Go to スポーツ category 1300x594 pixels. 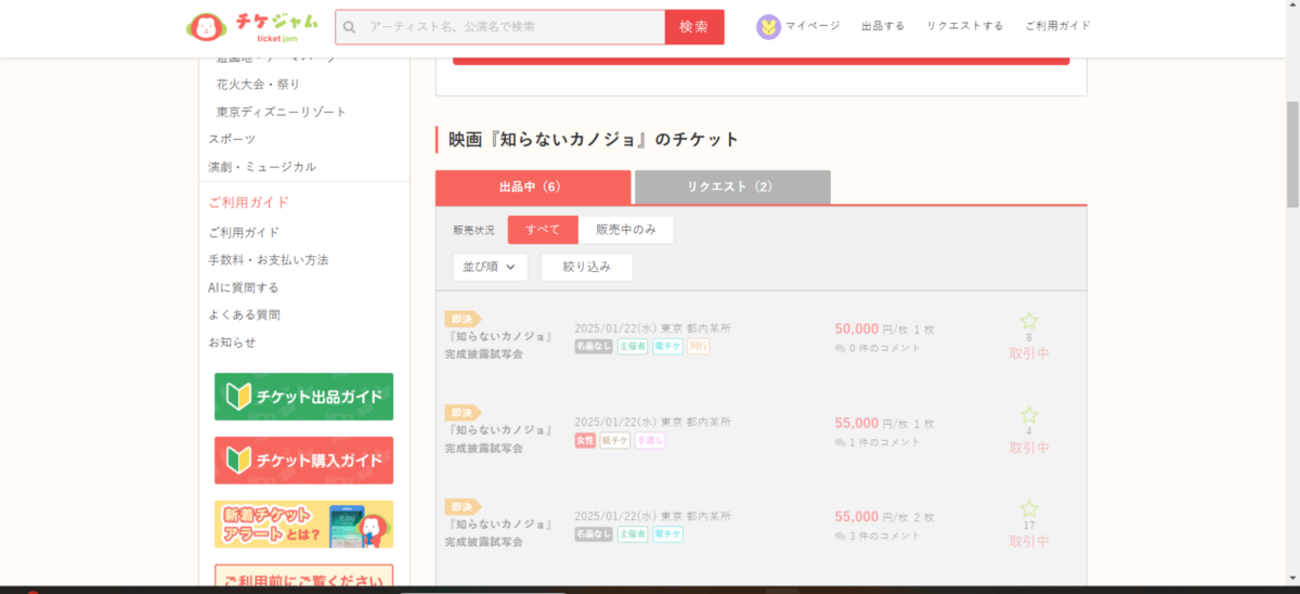(x=232, y=139)
